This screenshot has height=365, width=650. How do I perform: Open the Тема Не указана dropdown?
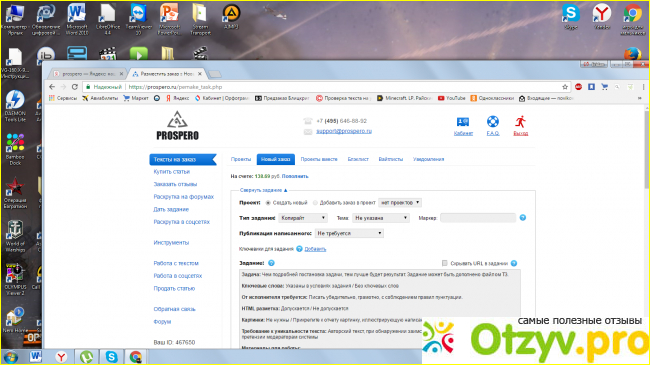click(381, 218)
